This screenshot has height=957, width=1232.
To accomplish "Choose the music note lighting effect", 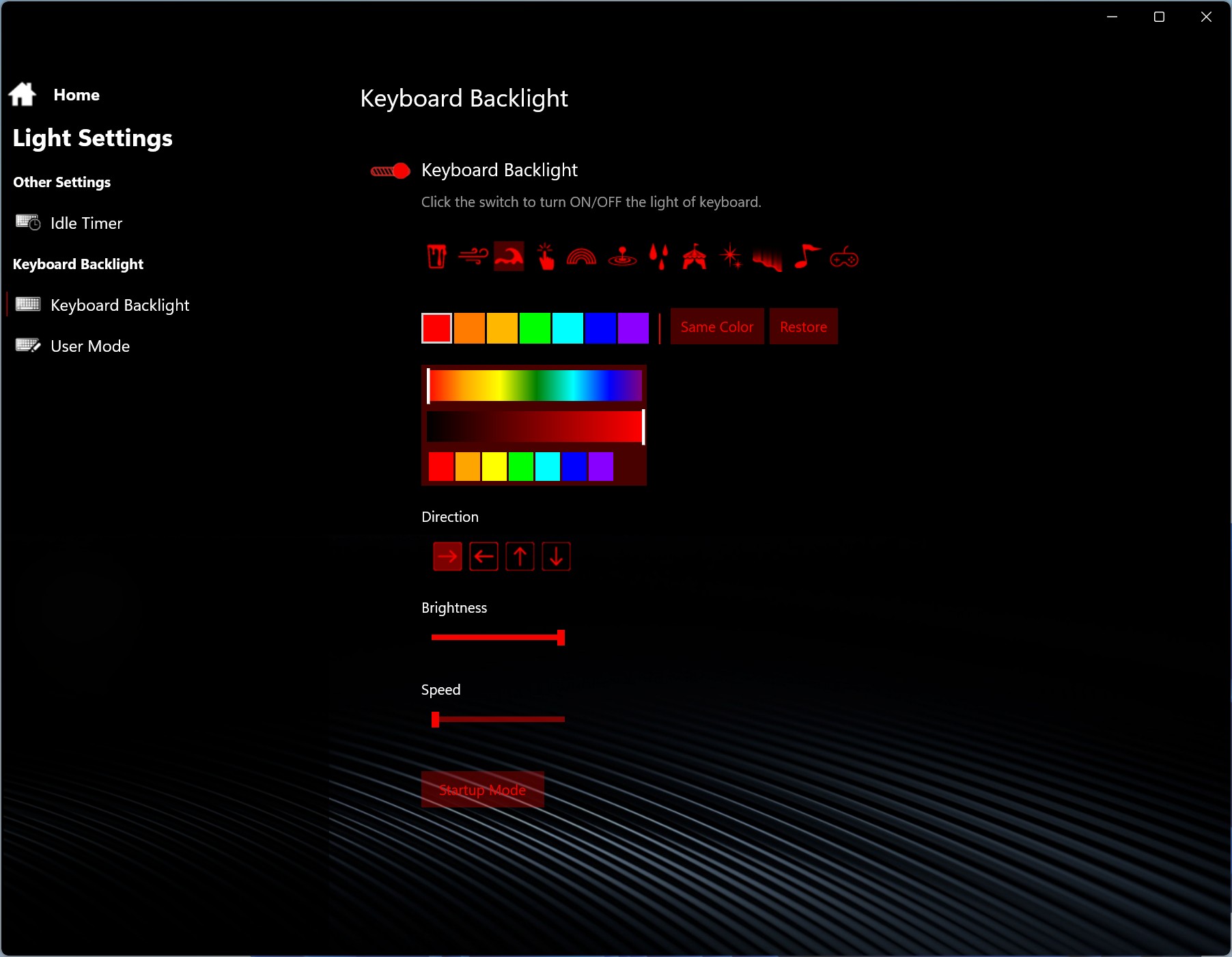I will (807, 257).
